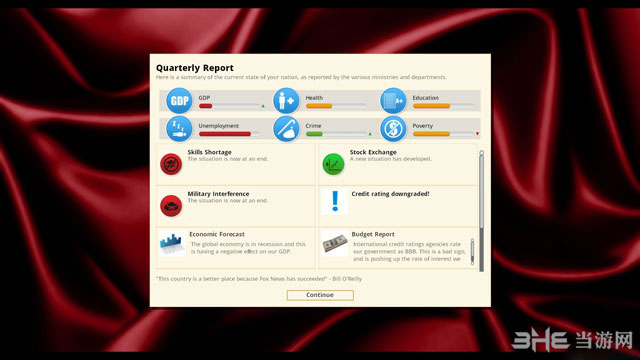Click the red Military Interference icon

pos(171,205)
